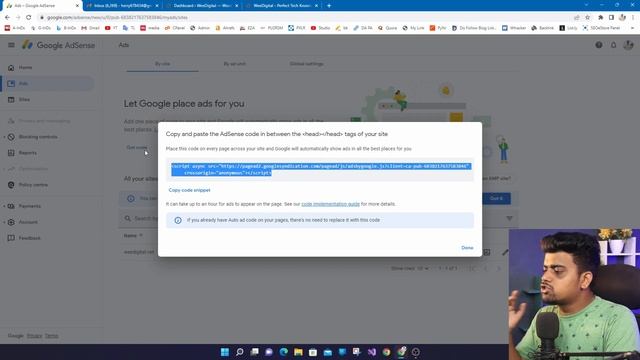Bookmark this page with the star icon
Viewport: 640px width, 360px height.
coord(587,17)
